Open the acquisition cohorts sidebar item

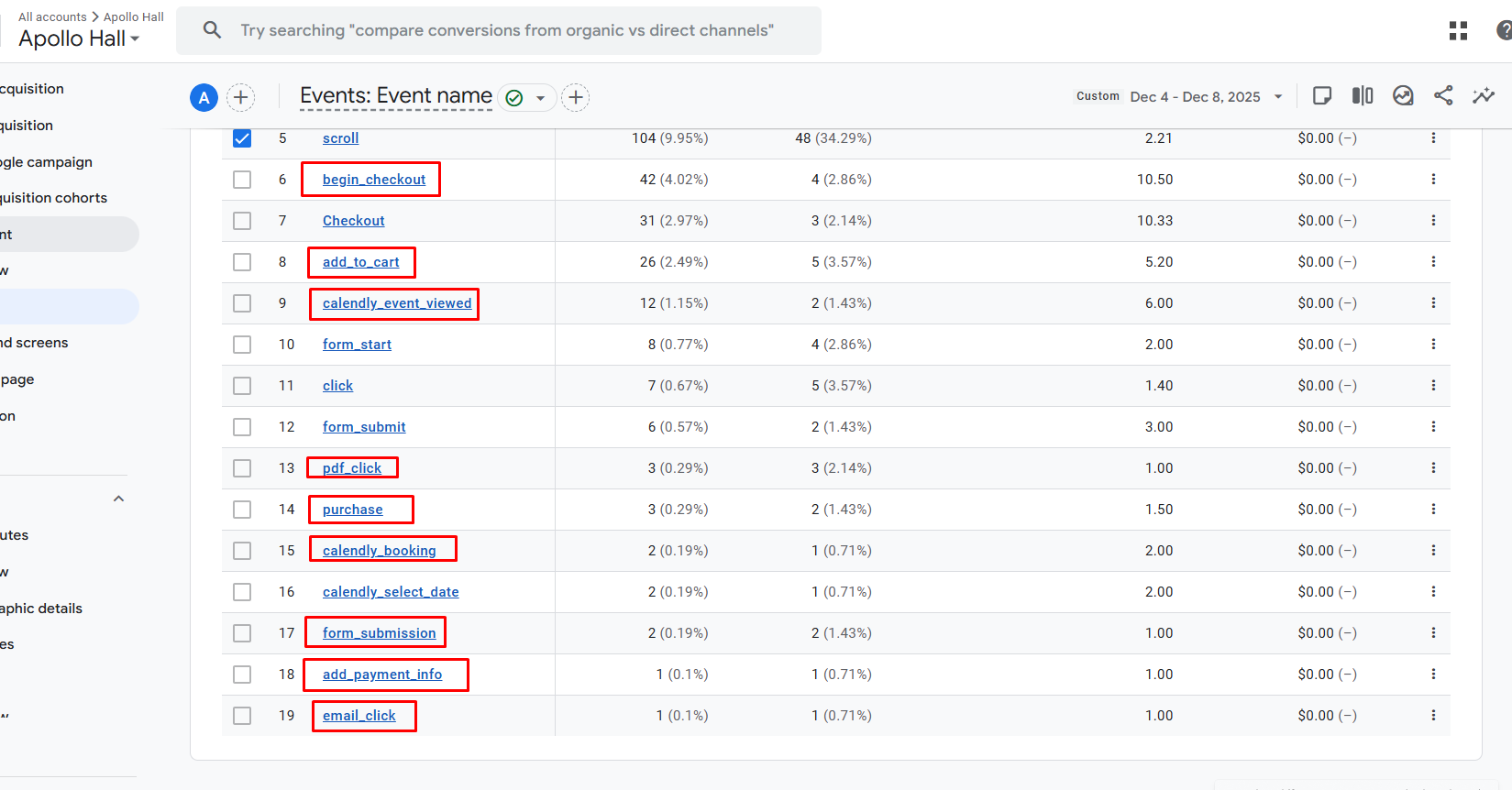tap(53, 198)
